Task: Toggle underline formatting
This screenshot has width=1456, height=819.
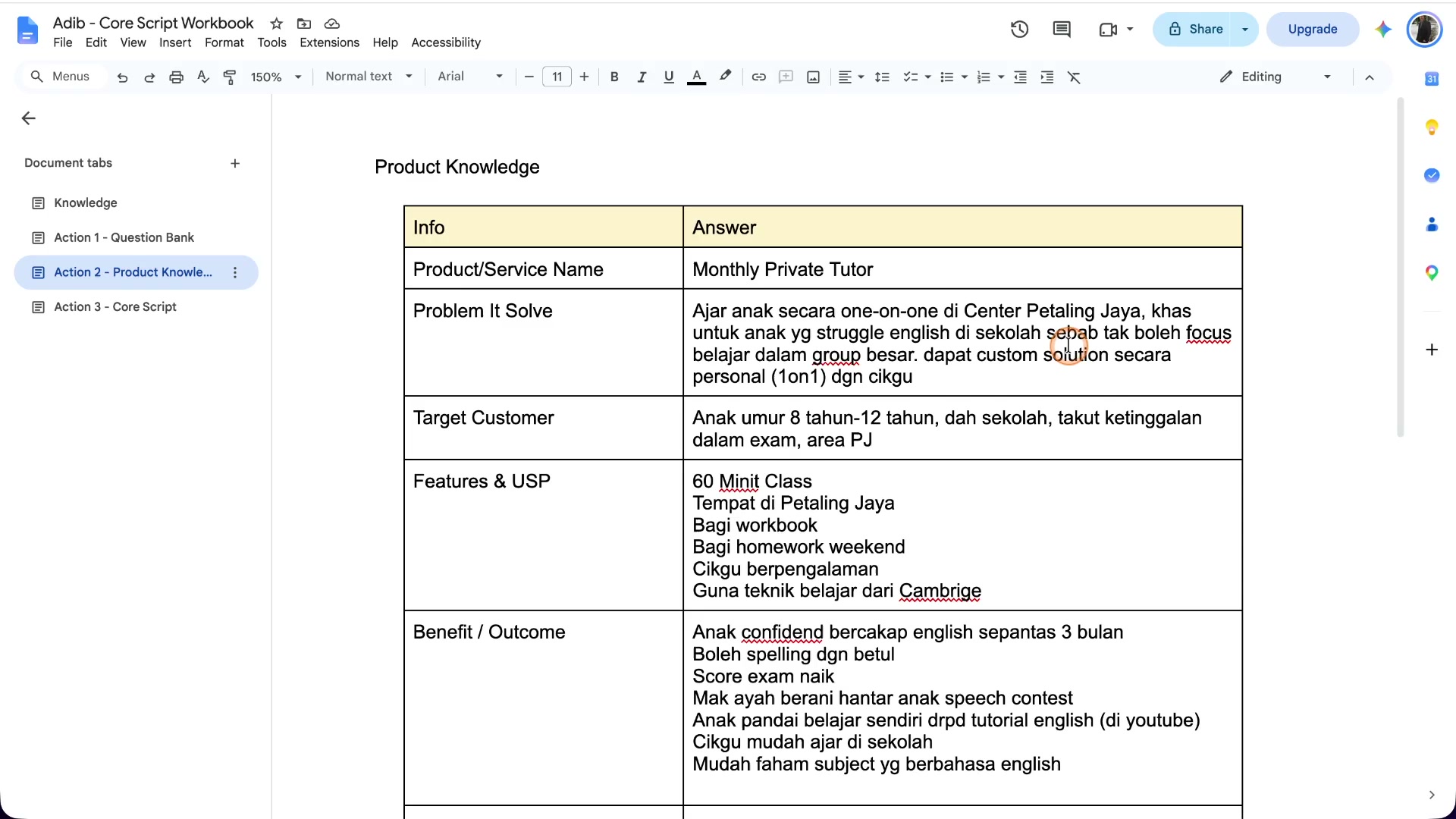Action: pyautogui.click(x=668, y=77)
